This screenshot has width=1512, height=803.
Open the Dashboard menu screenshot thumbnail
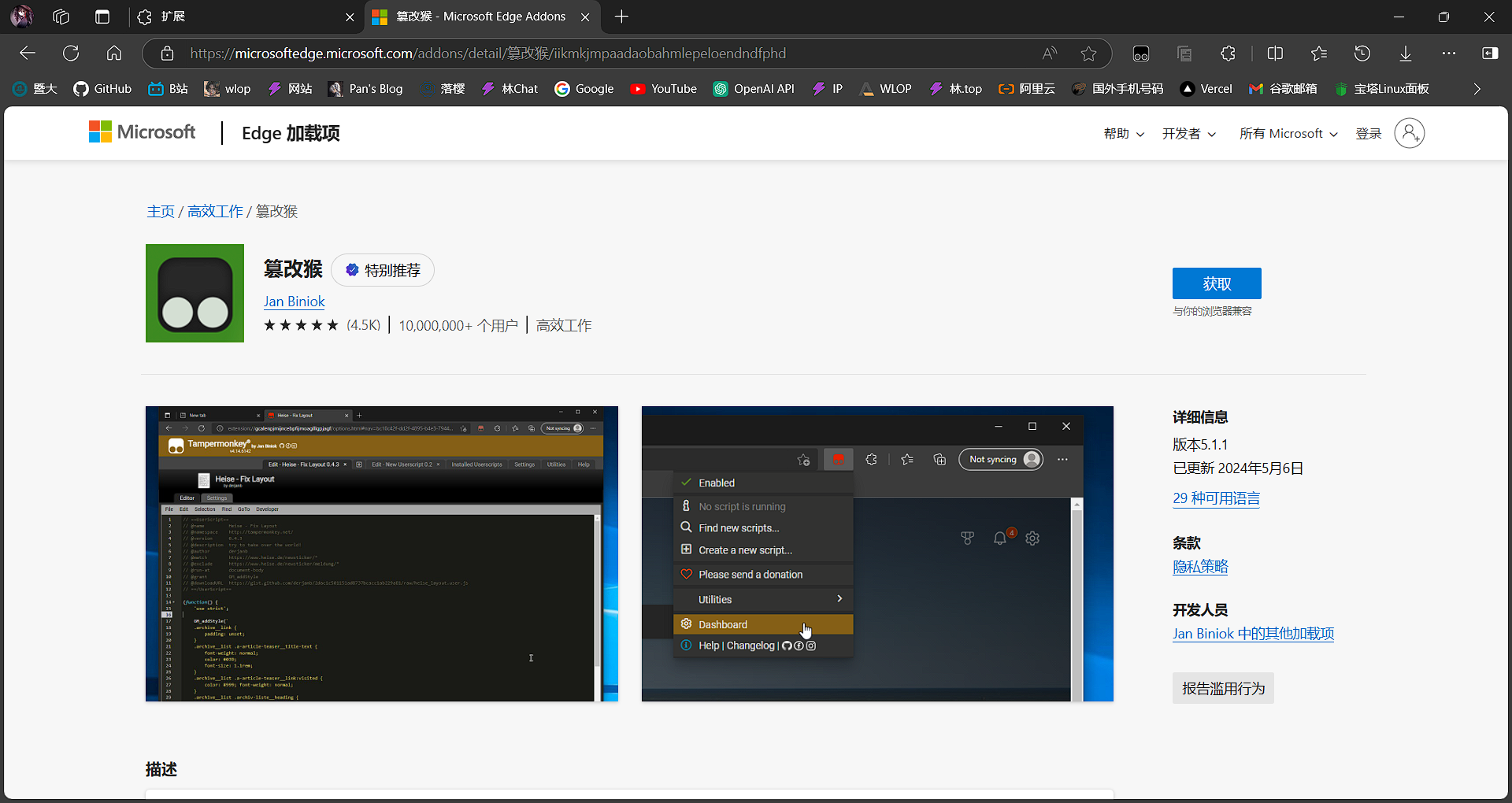[877, 553]
